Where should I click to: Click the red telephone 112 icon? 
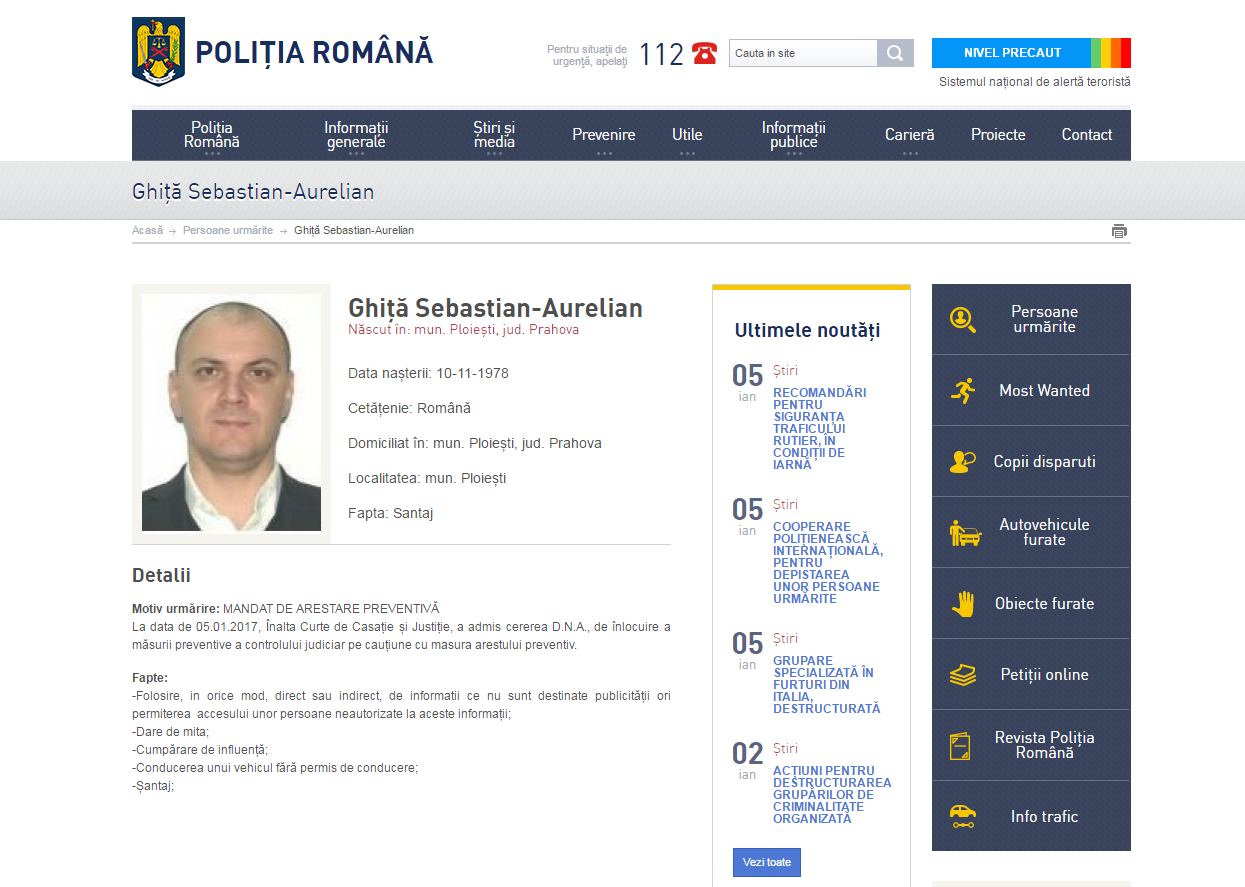(x=704, y=53)
